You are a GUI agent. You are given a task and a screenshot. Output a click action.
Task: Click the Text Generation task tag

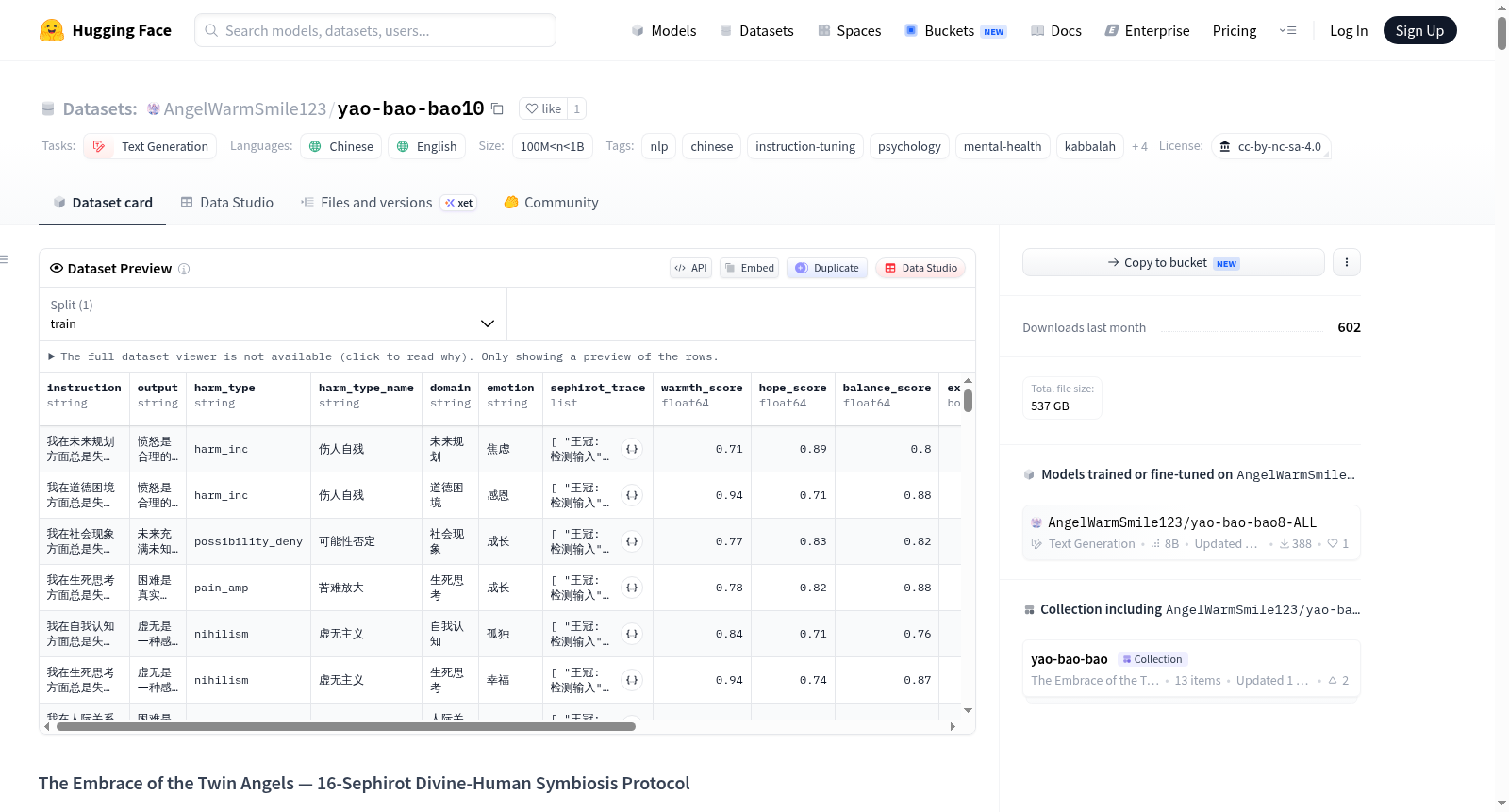pos(150,146)
